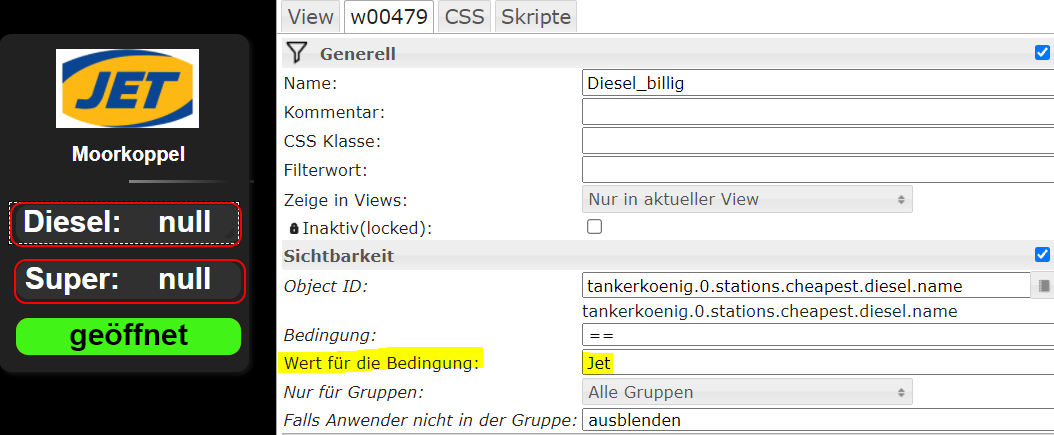1054x435 pixels.
Task: Select the w00479 widget tab
Action: (x=389, y=17)
